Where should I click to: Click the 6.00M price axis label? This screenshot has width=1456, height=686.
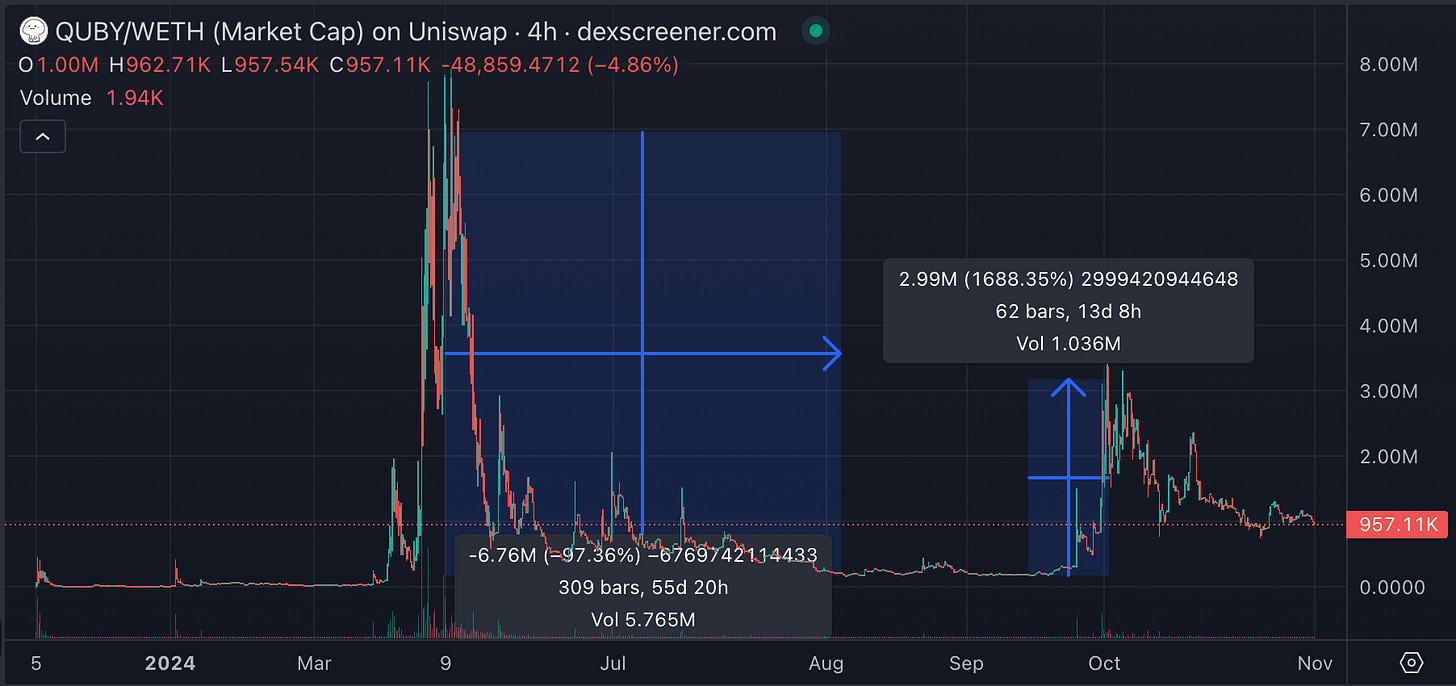point(1387,195)
